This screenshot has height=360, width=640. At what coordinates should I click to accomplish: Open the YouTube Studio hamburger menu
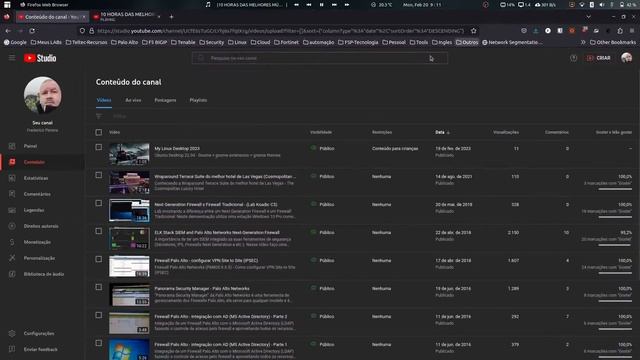pyautogui.click(x=12, y=58)
